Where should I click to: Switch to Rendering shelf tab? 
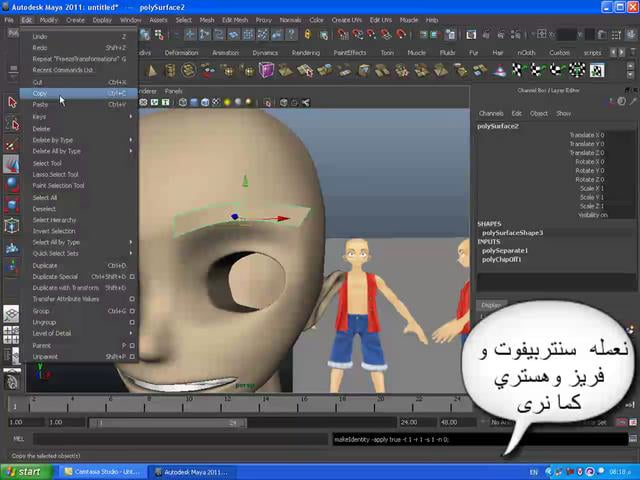(306, 53)
